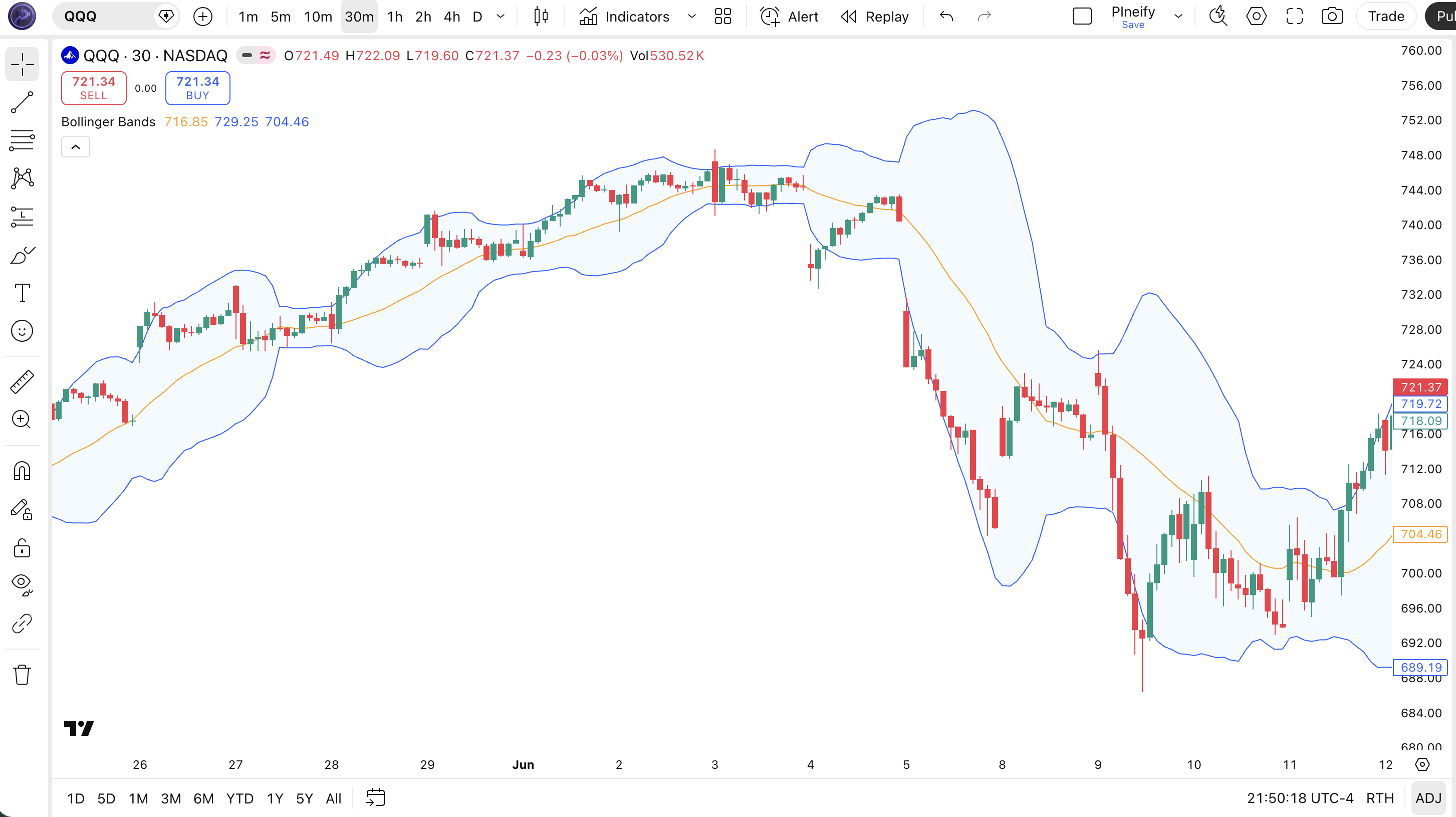Screen dimensions: 1456x817
Task: Click the add symbol plus icon
Action: tap(203, 17)
